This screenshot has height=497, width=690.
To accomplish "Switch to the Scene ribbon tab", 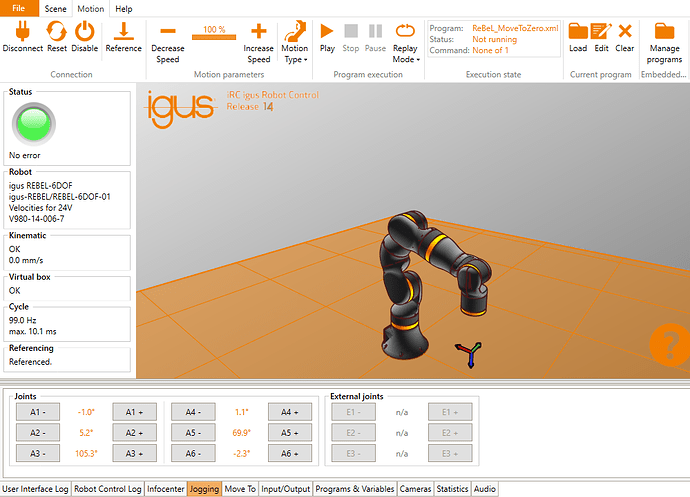I will tap(55, 9).
